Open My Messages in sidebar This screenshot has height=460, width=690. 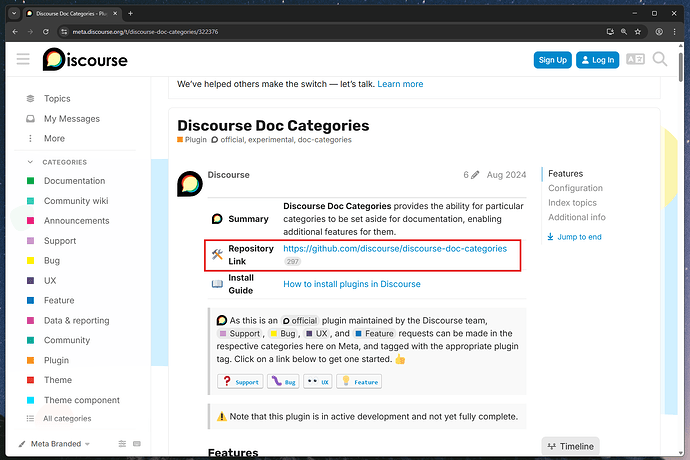coord(72,119)
